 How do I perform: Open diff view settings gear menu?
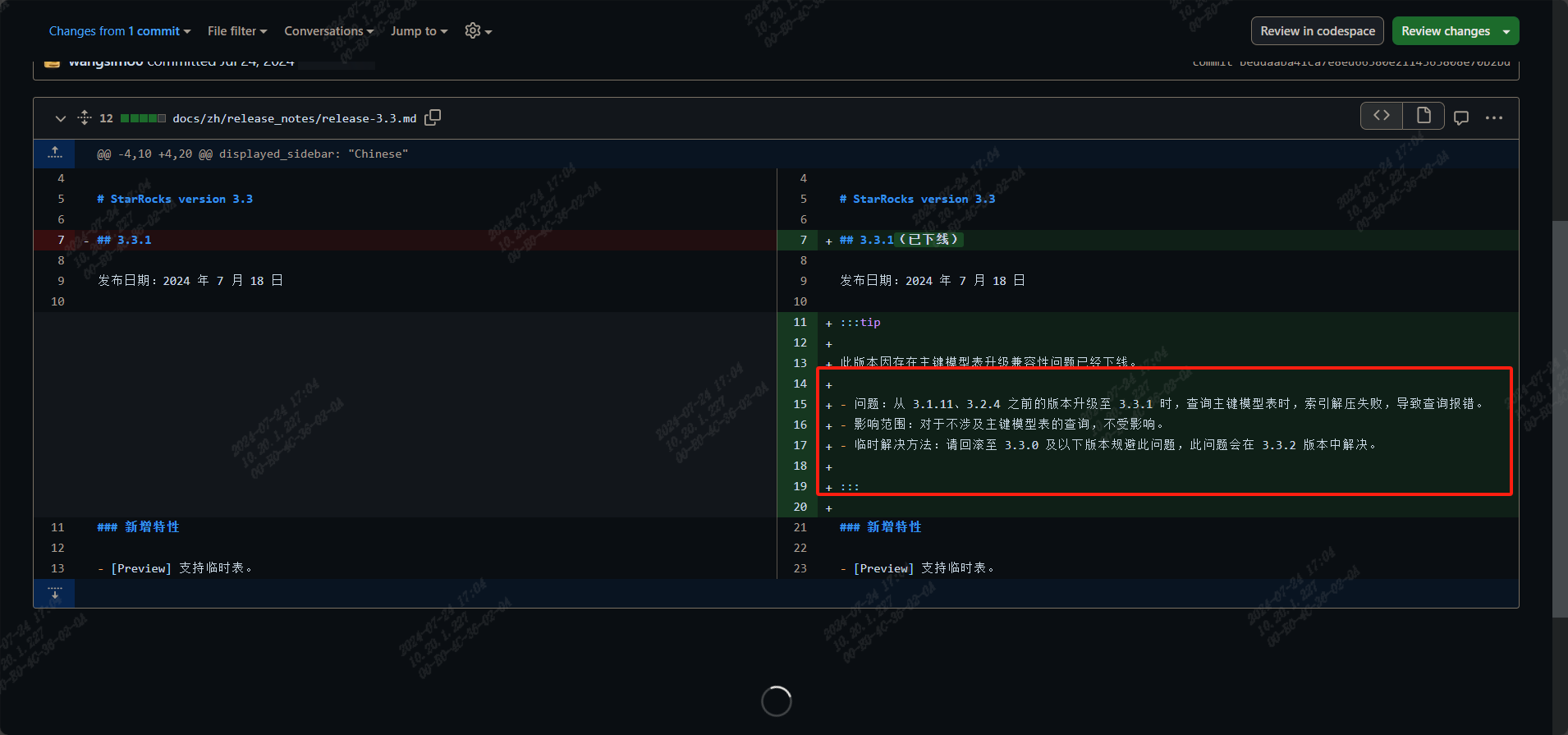[x=478, y=31]
